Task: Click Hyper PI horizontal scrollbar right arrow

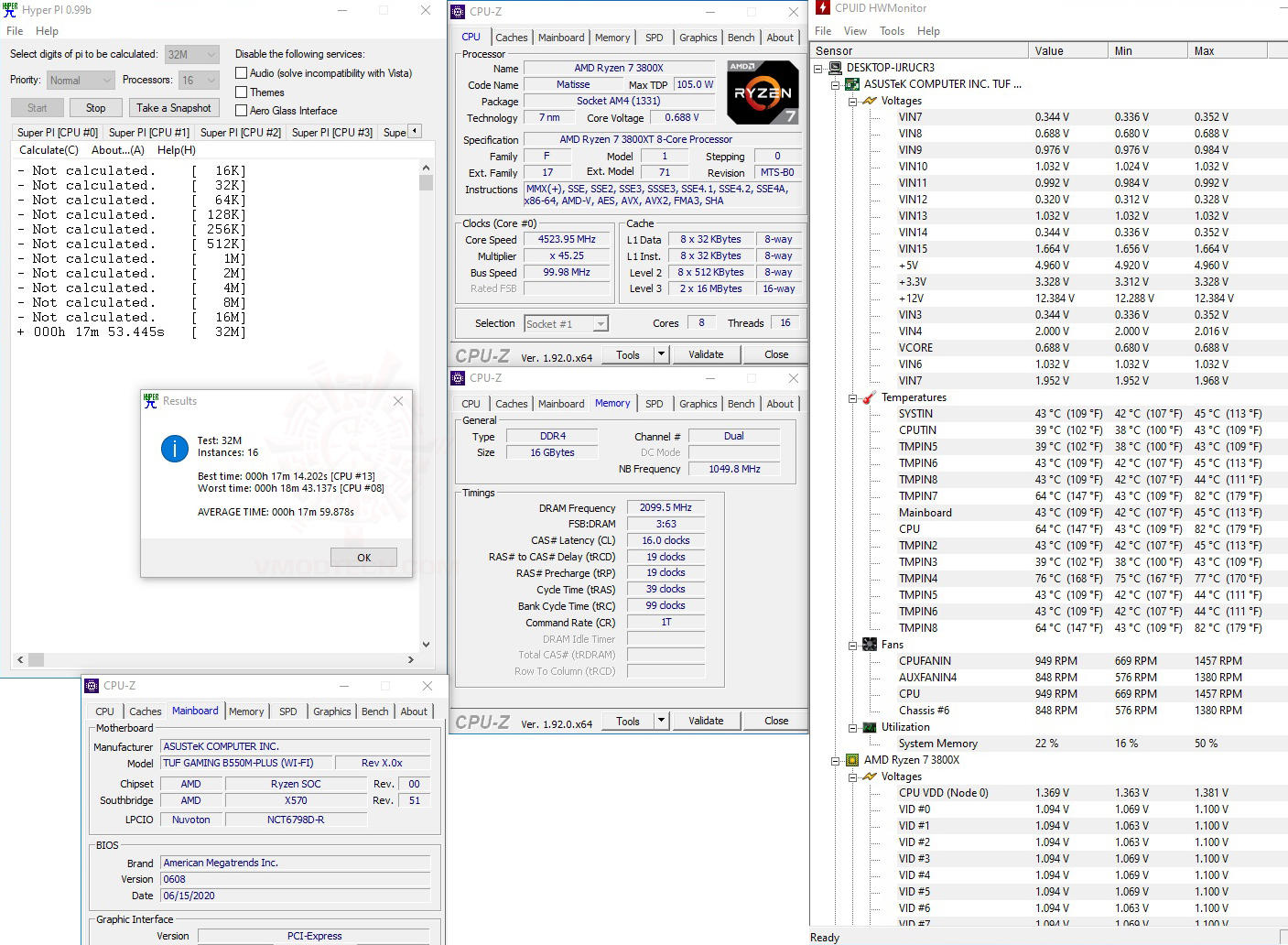Action: click(x=410, y=659)
